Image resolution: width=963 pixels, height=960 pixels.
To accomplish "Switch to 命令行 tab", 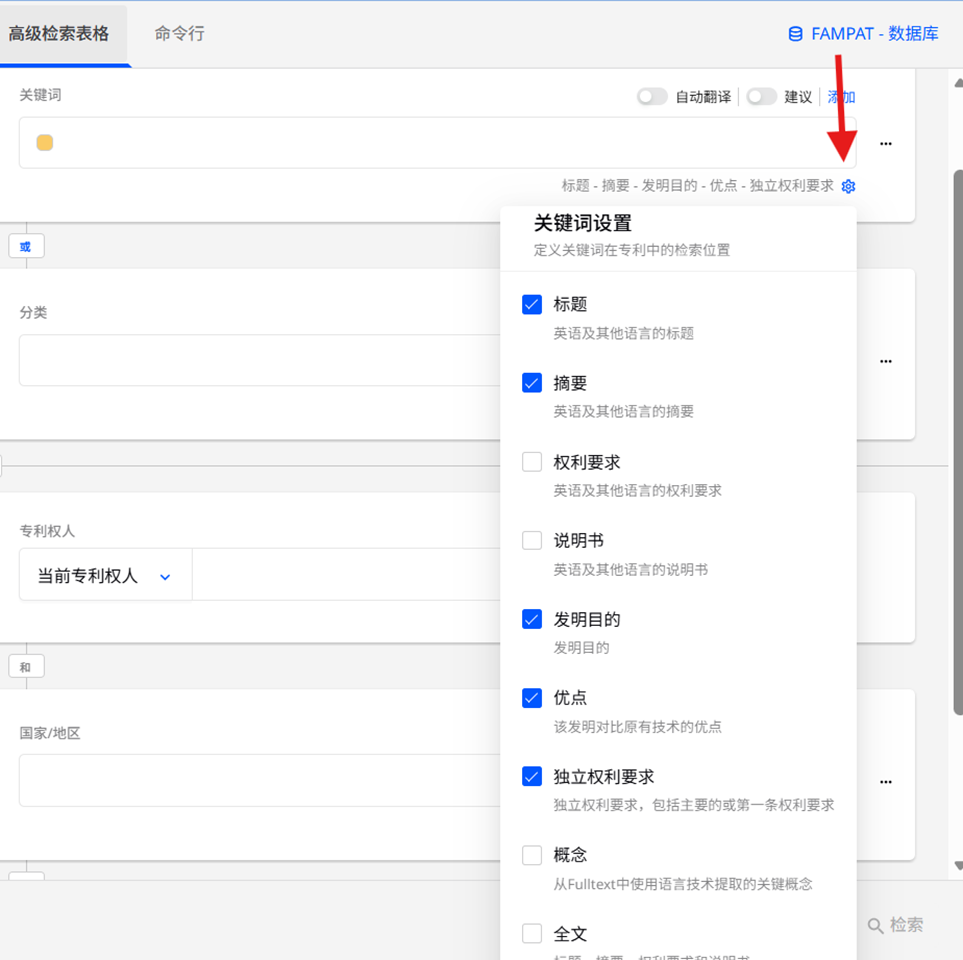I will tap(179, 34).
